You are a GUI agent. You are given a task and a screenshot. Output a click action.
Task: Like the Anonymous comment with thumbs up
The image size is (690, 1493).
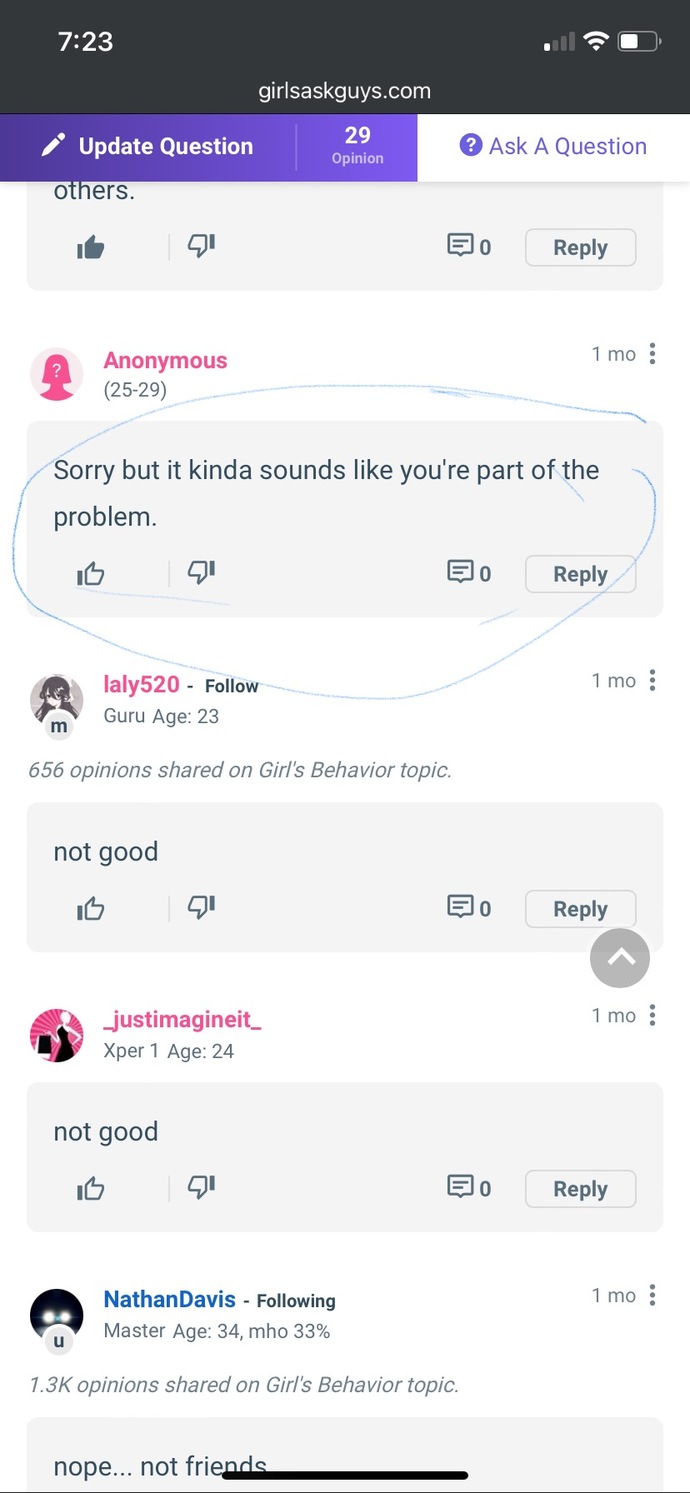tap(91, 574)
